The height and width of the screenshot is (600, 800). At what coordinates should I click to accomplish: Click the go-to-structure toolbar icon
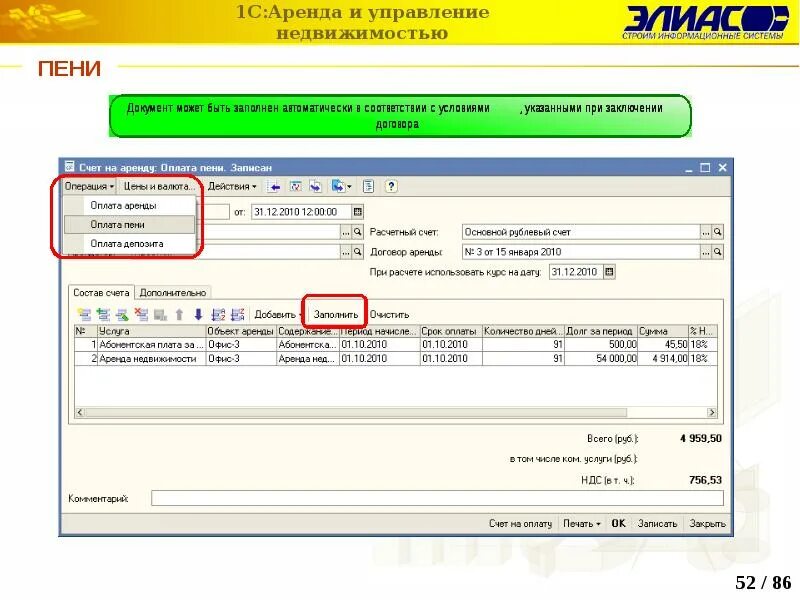[x=315, y=187]
